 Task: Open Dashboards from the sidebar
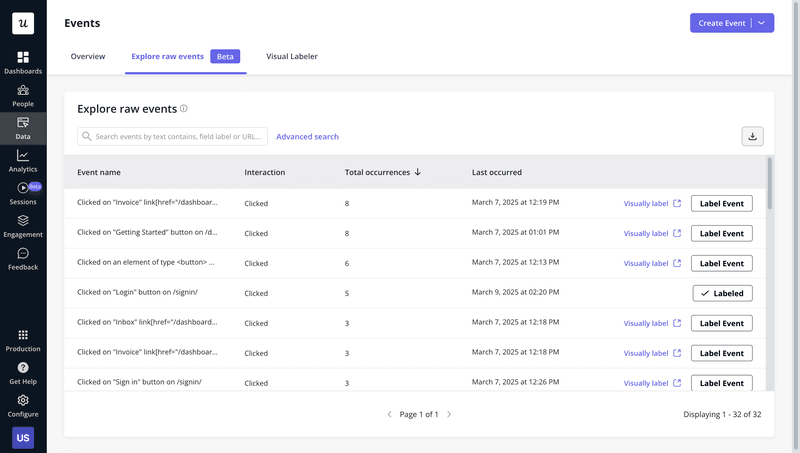[x=23, y=62]
